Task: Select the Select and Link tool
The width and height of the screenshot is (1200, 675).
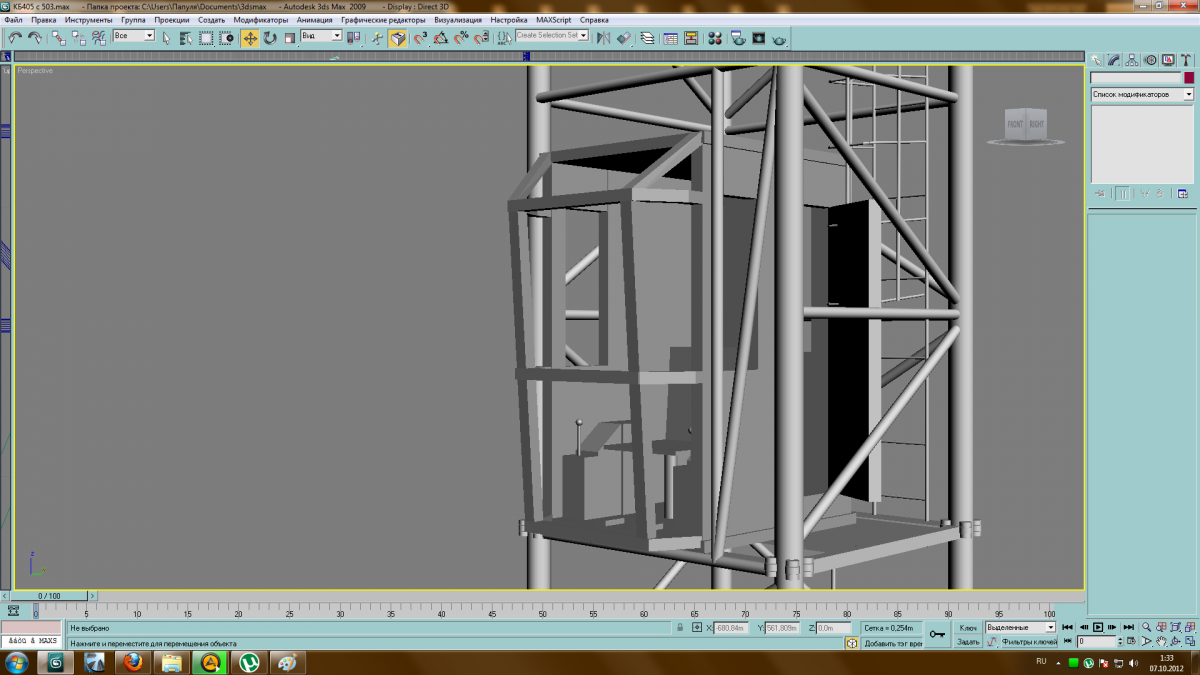Action: pyautogui.click(x=59, y=38)
